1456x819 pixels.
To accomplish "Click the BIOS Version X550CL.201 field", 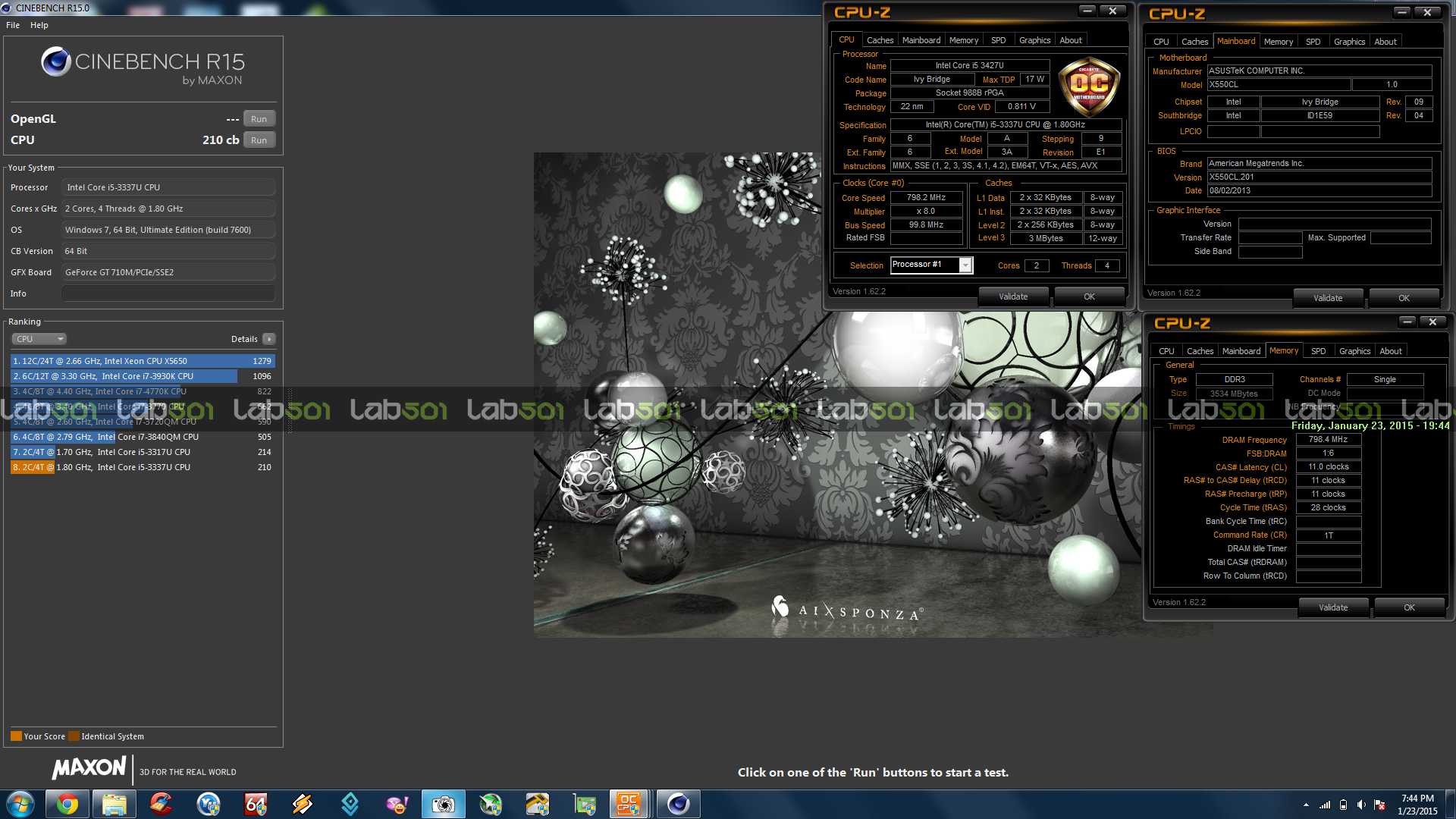I will tap(1319, 177).
